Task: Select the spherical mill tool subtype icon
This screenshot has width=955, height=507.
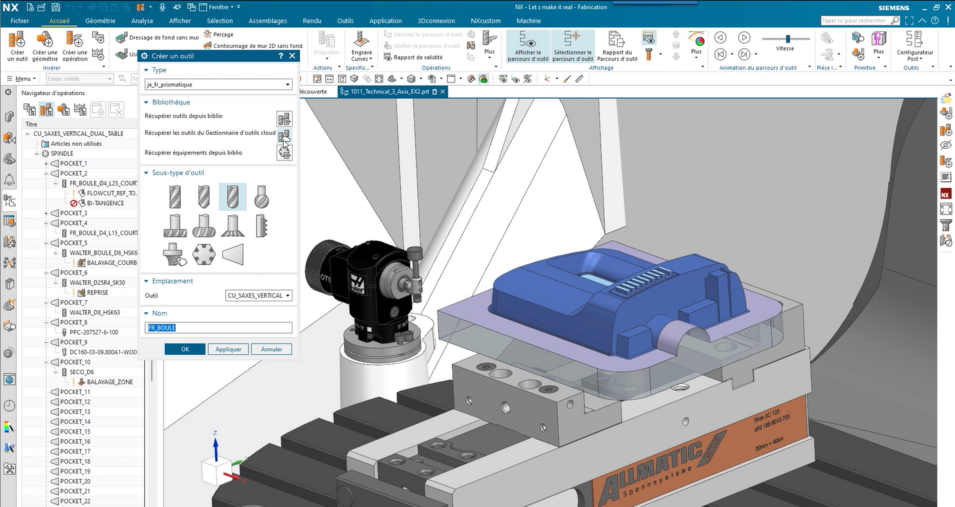Action: (261, 197)
